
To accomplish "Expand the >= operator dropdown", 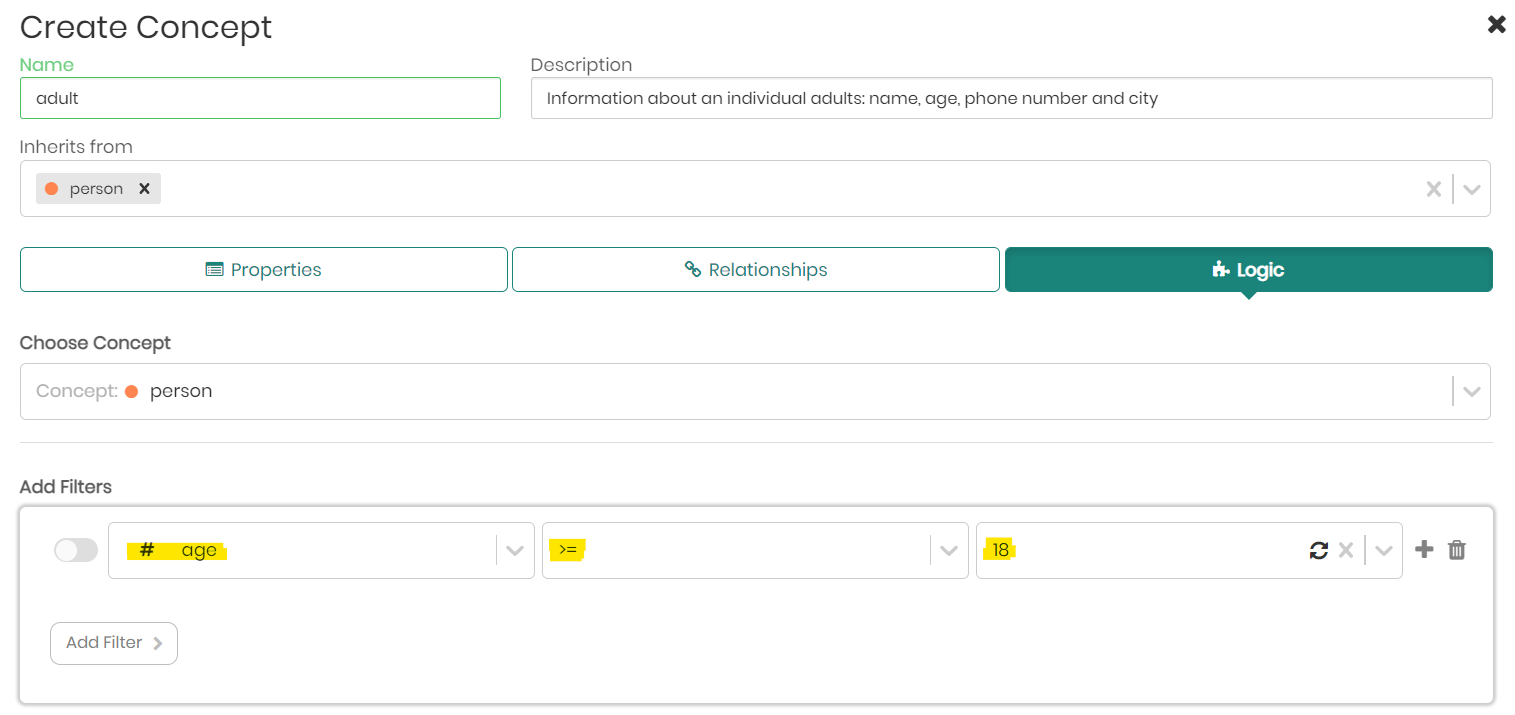I will pyautogui.click(x=948, y=550).
